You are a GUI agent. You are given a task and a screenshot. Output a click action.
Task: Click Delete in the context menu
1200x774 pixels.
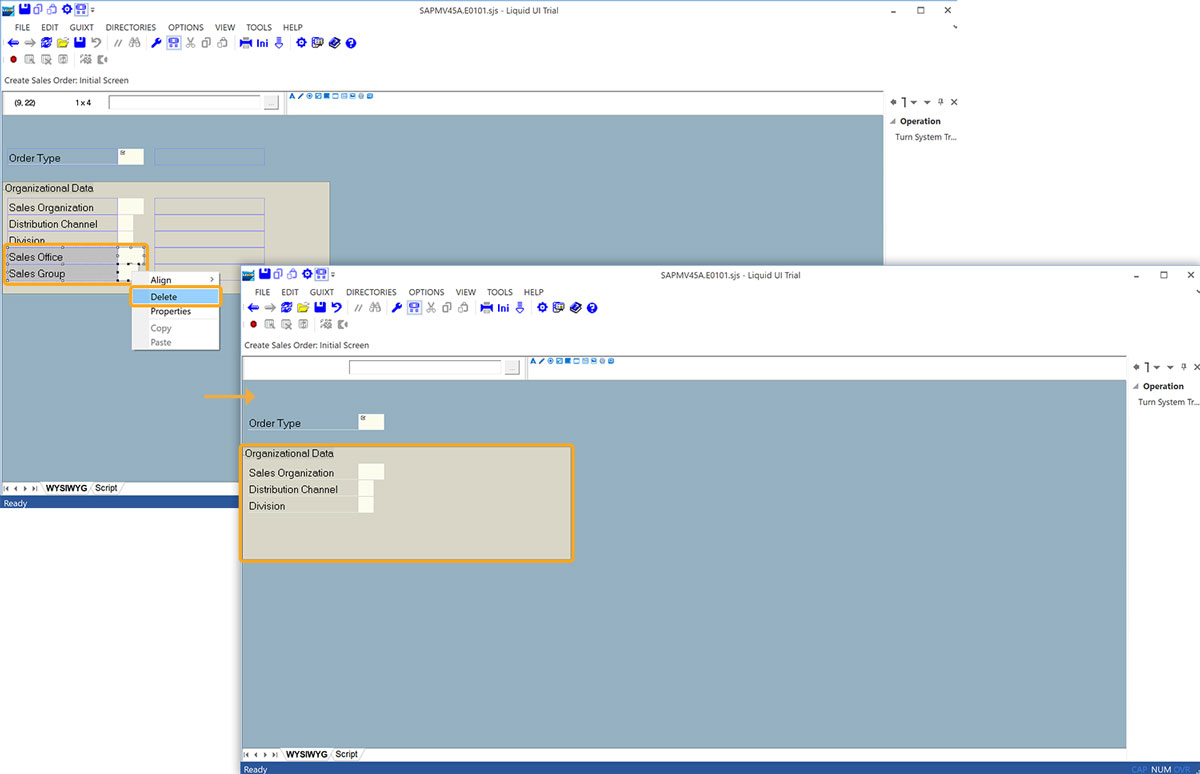point(175,297)
